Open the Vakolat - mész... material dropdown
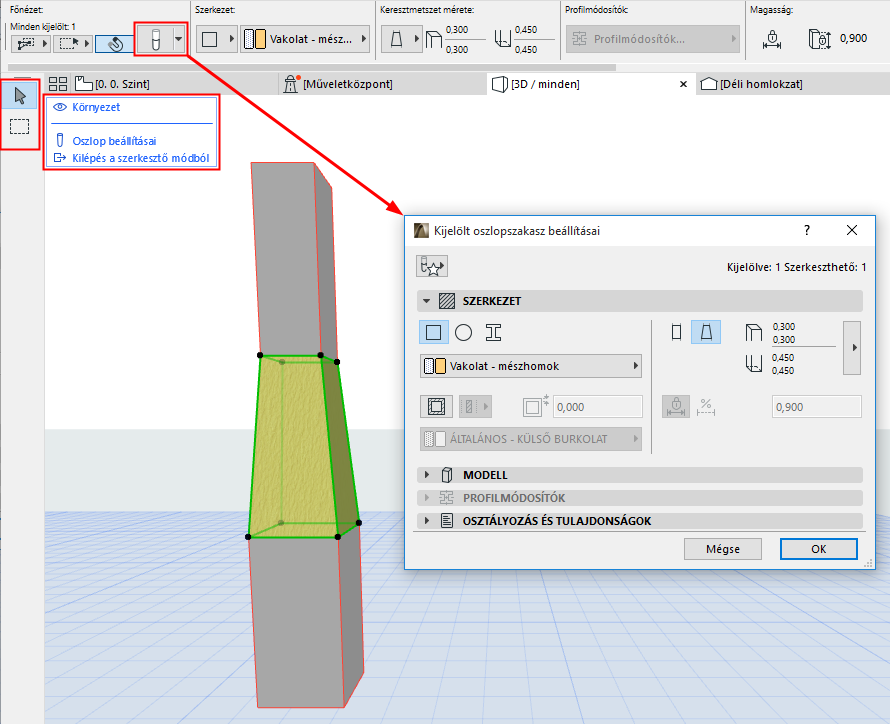890x724 pixels. tap(305, 39)
